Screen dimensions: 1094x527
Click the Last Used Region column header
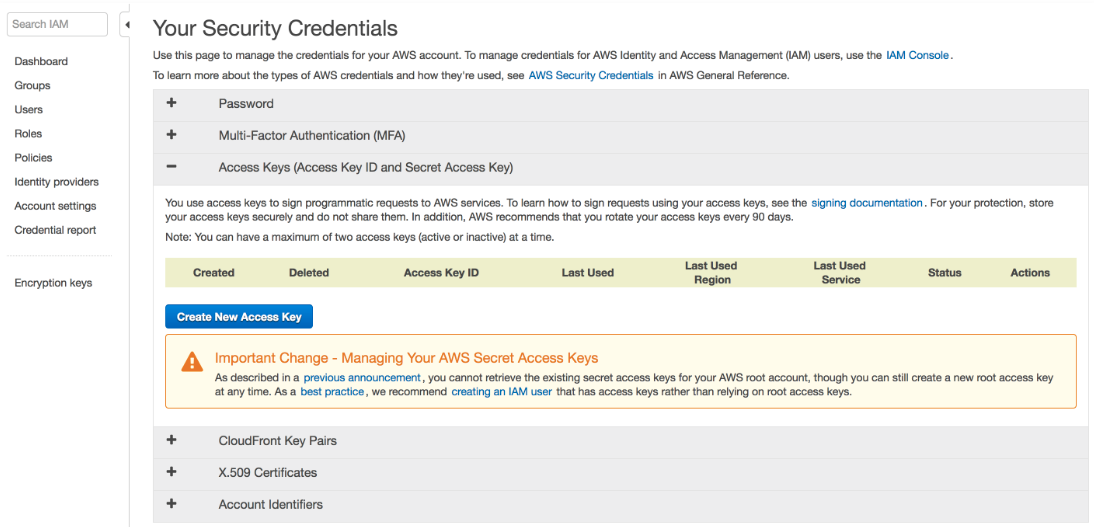pos(711,273)
